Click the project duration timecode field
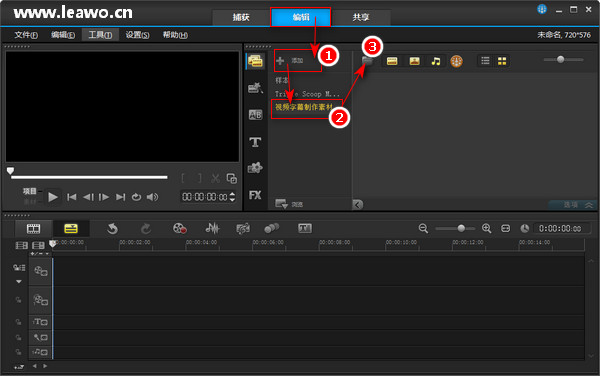The image size is (600, 376). click(x=560, y=228)
